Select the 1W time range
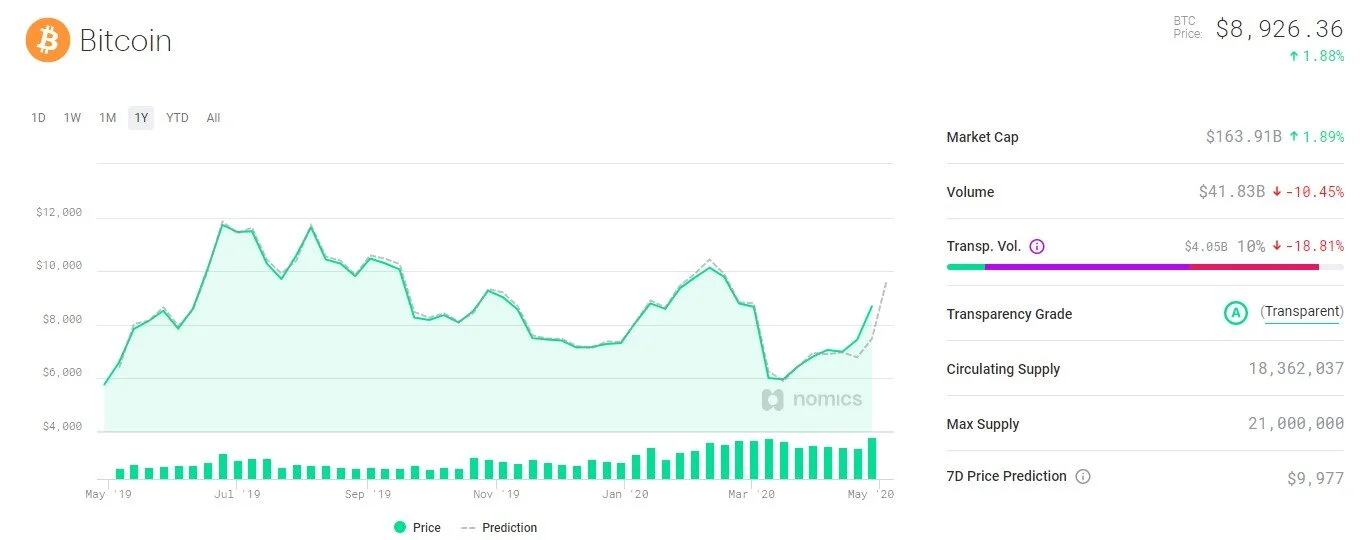 (72, 118)
